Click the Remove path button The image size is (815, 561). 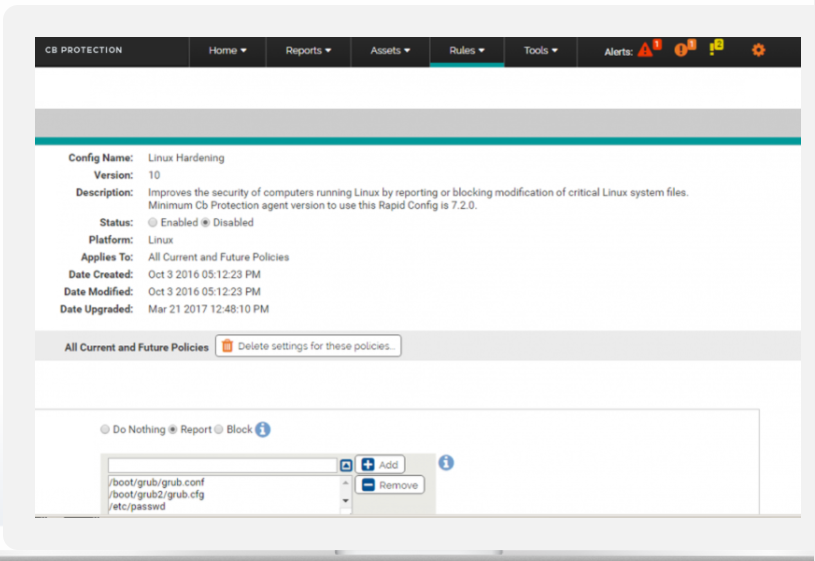pos(390,485)
